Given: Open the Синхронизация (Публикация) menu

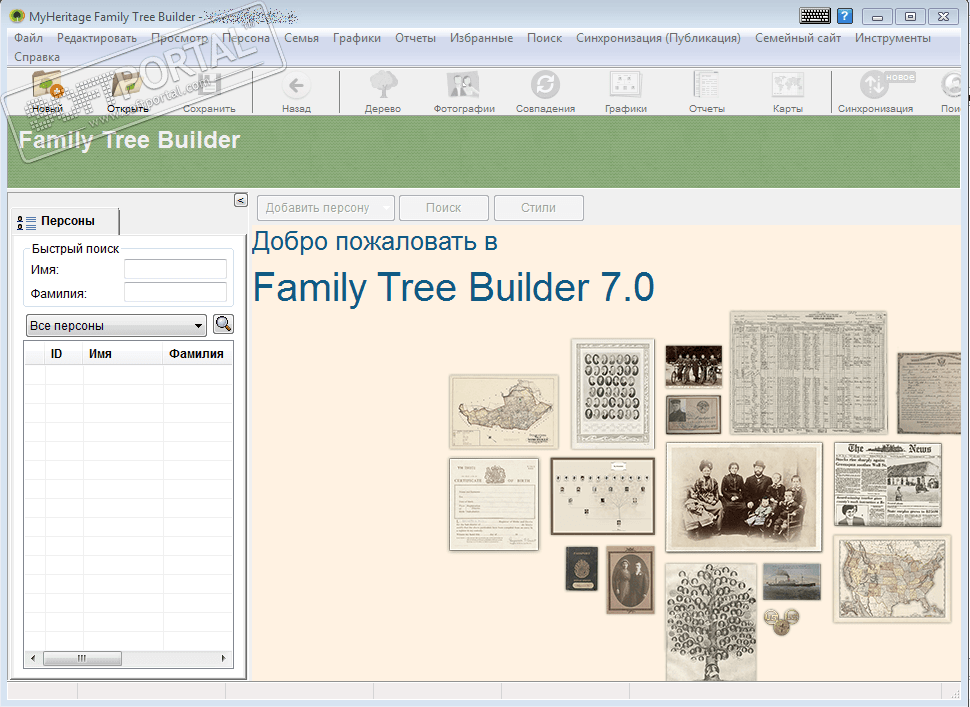Looking at the screenshot, I should [658, 38].
